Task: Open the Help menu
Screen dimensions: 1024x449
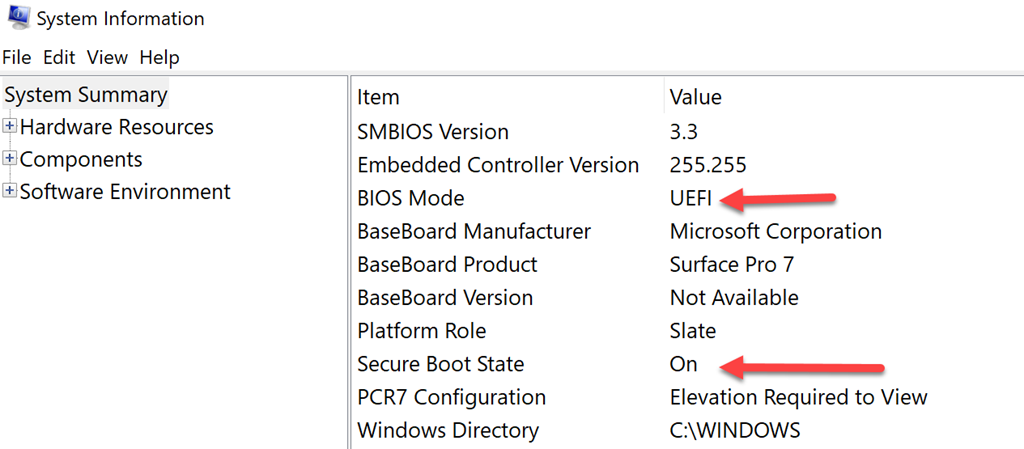Action: (x=159, y=58)
